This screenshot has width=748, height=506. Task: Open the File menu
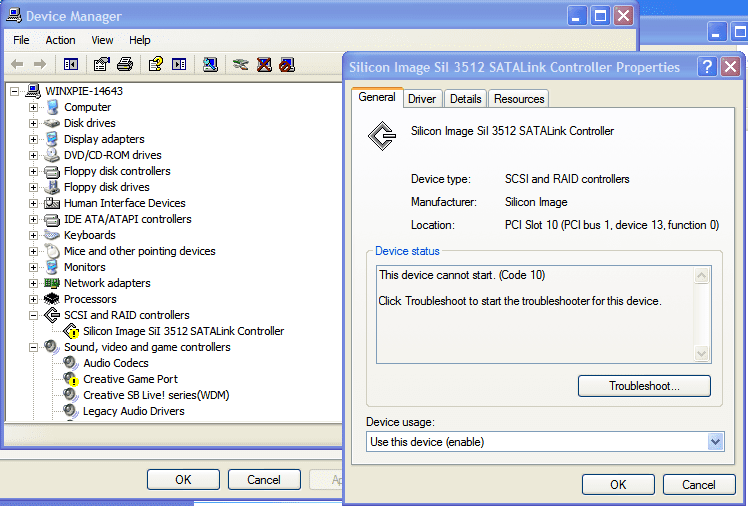click(x=21, y=40)
